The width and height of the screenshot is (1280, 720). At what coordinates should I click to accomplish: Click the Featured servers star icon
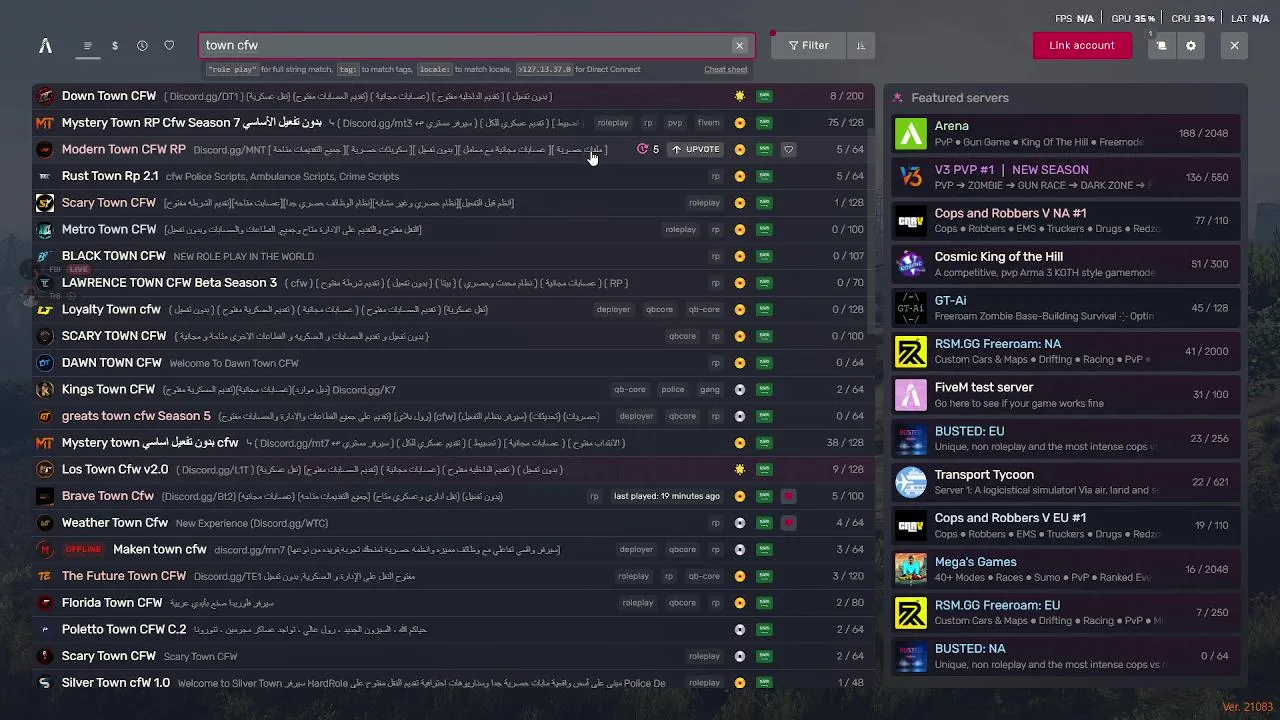pyautogui.click(x=898, y=98)
